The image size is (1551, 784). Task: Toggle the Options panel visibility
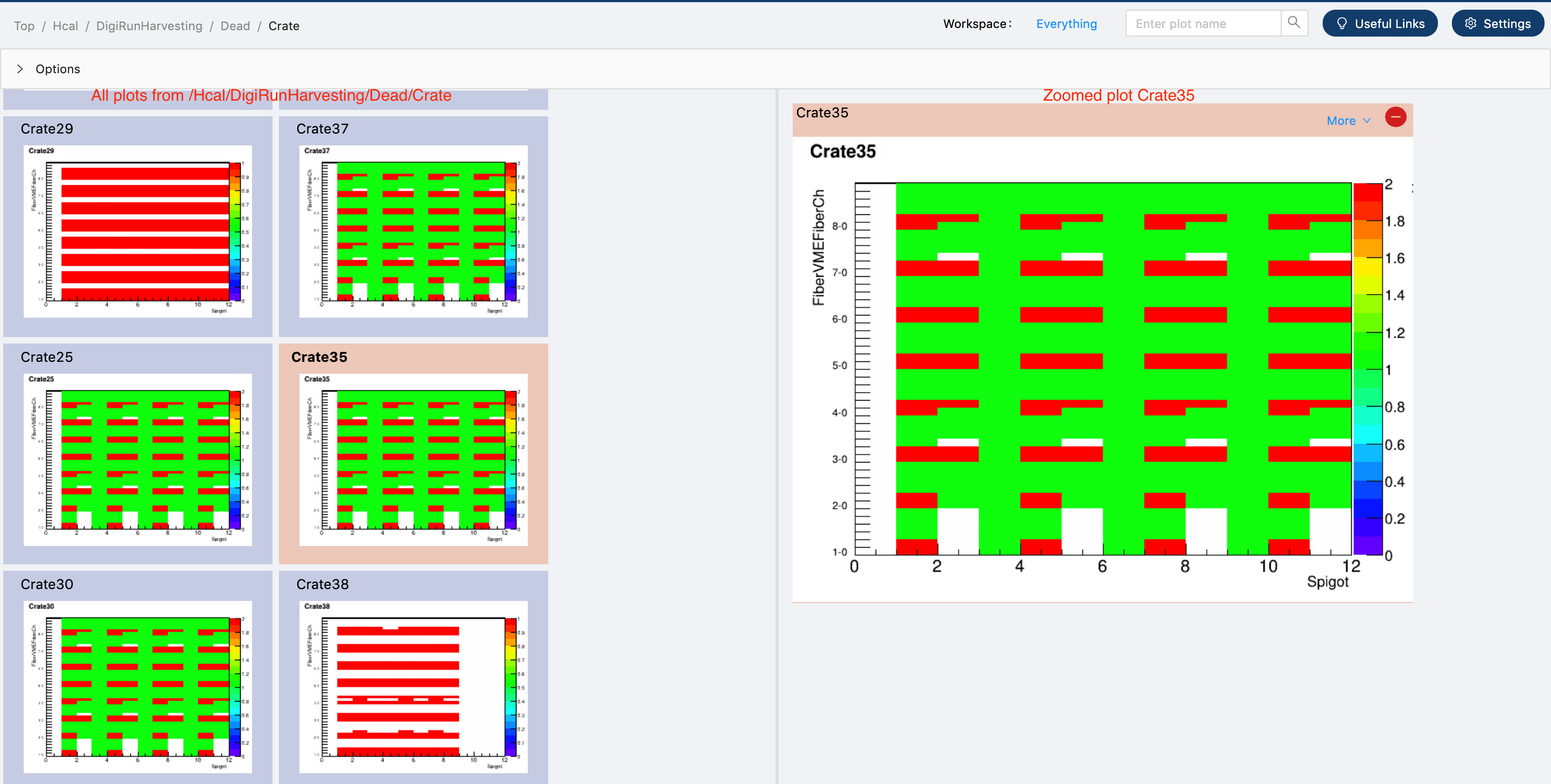click(20, 68)
